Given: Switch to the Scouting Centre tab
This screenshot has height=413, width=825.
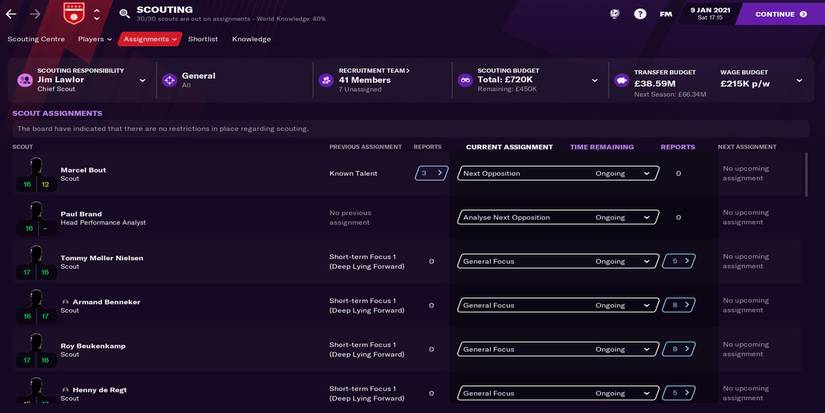Looking at the screenshot, I should pyautogui.click(x=36, y=39).
